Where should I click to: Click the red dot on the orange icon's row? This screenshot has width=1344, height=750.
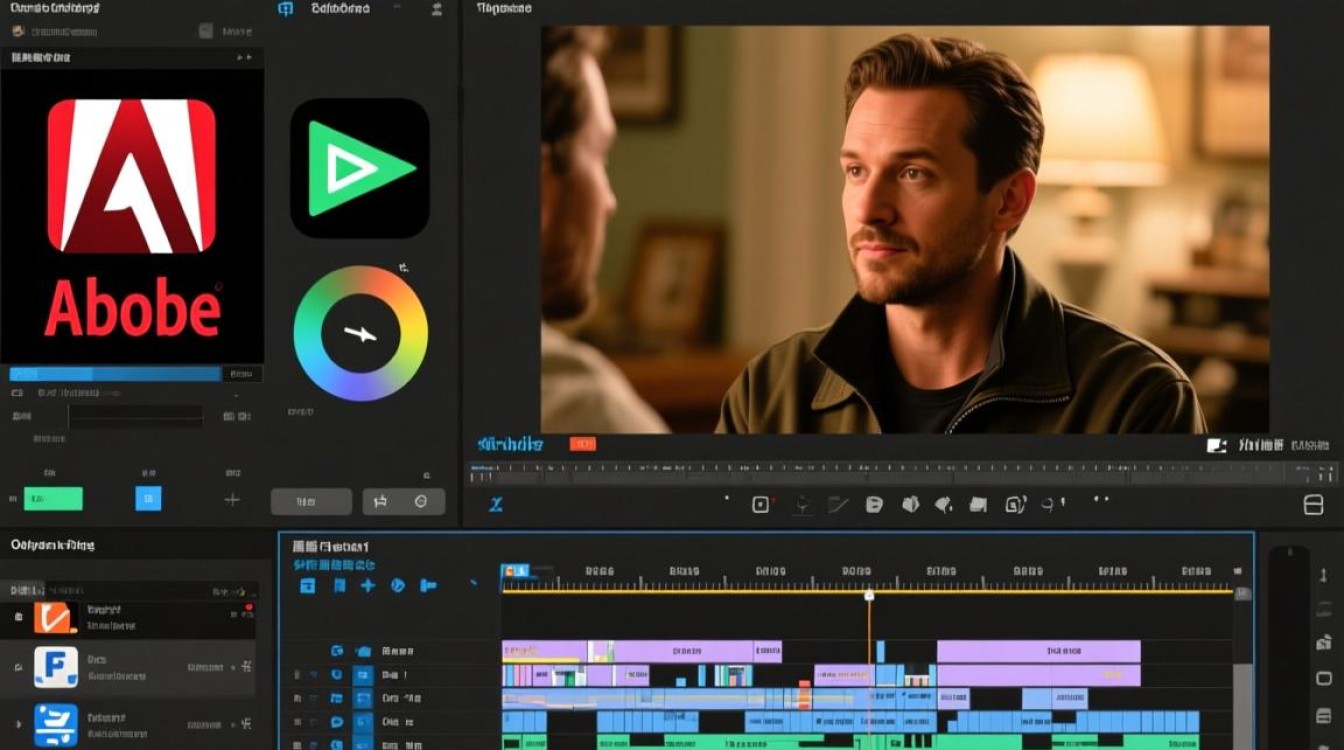[x=248, y=608]
